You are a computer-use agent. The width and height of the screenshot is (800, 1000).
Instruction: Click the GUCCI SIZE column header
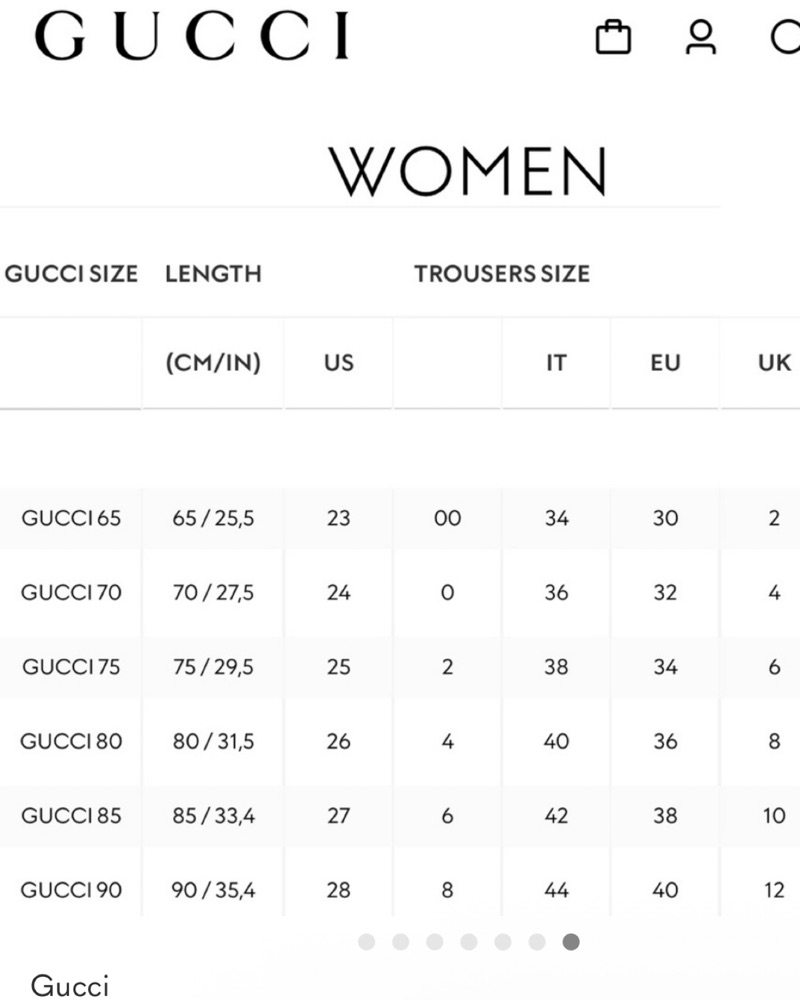click(71, 274)
